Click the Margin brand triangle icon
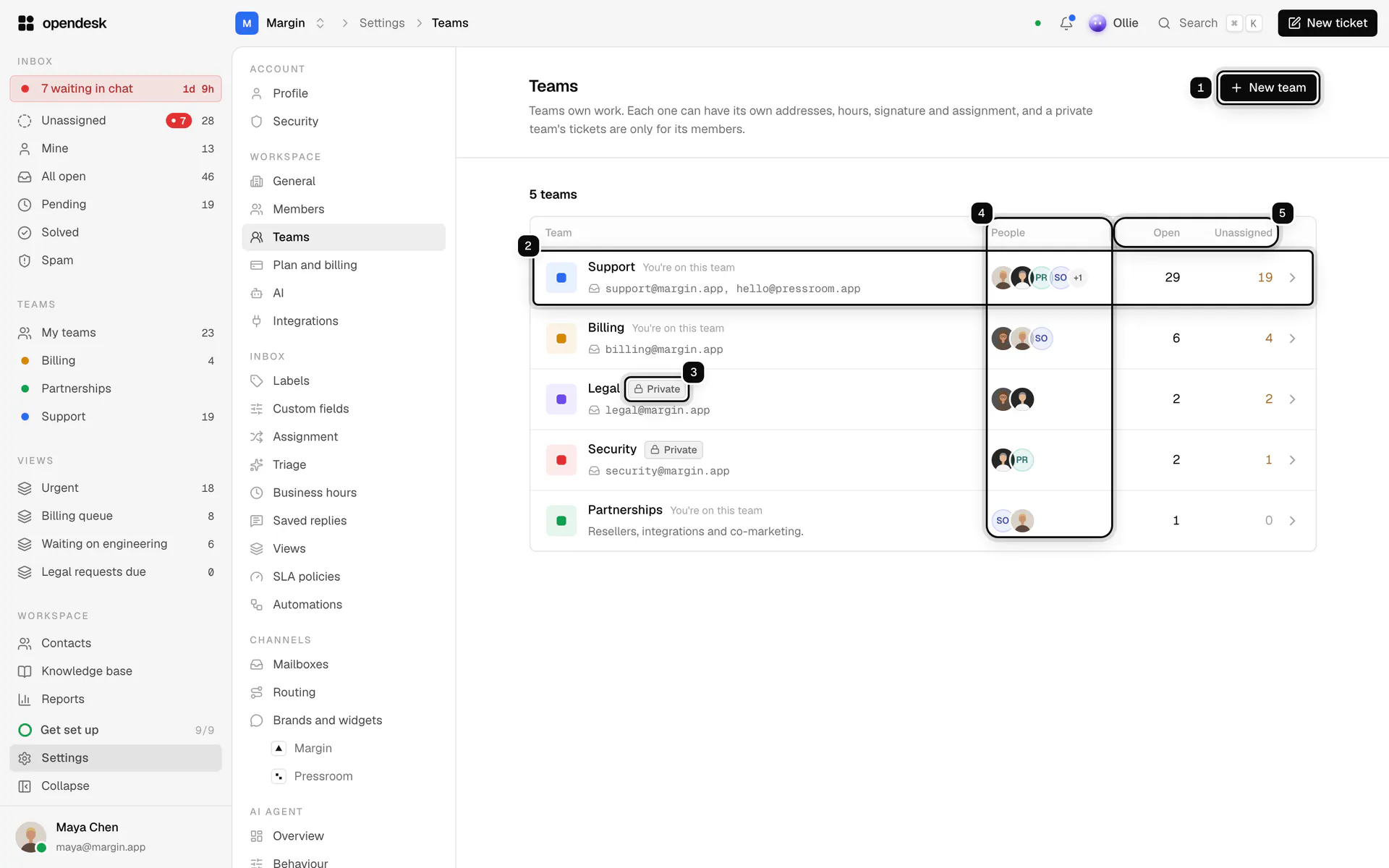 click(x=279, y=748)
